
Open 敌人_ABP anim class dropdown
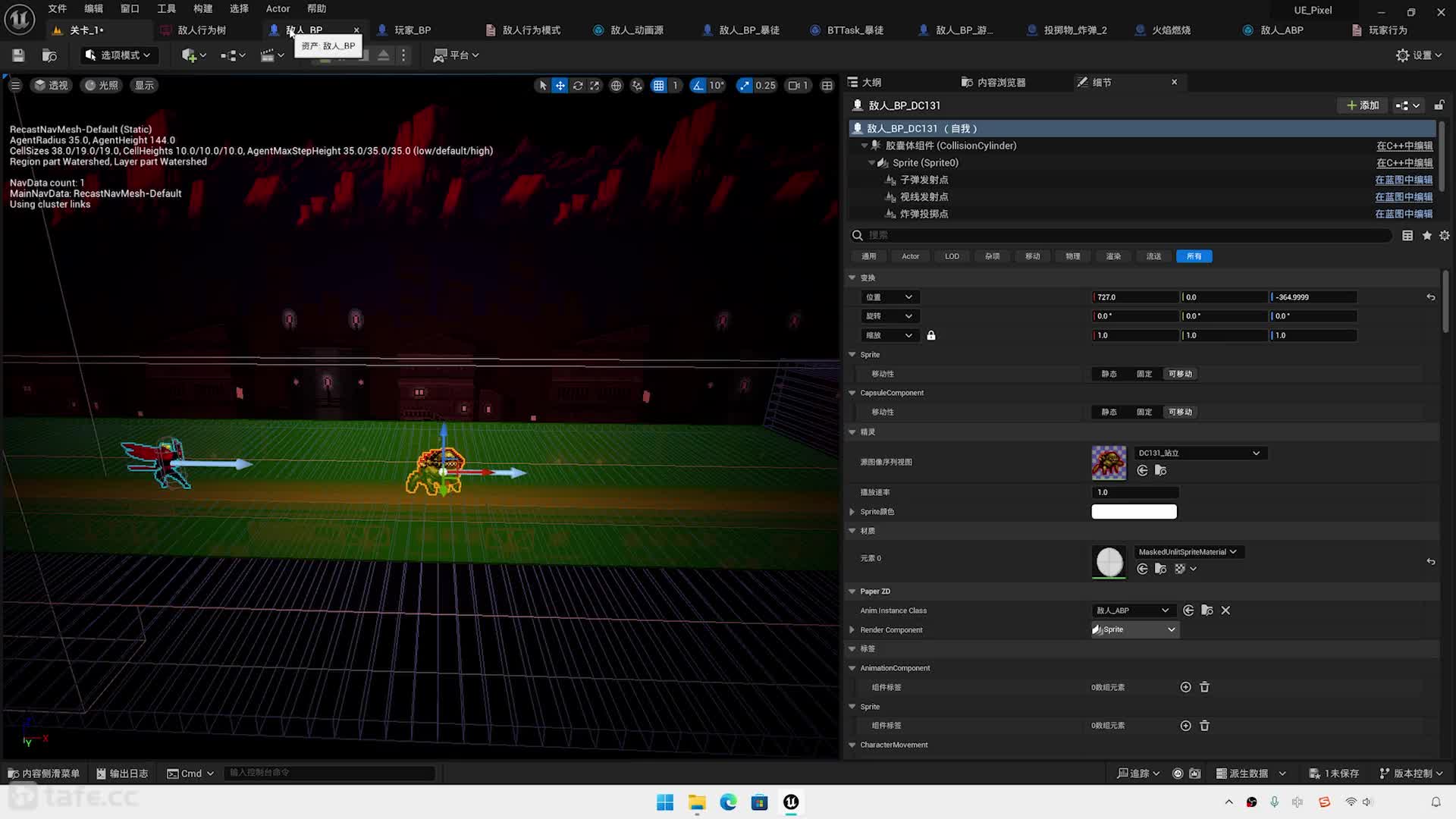tap(1133, 610)
